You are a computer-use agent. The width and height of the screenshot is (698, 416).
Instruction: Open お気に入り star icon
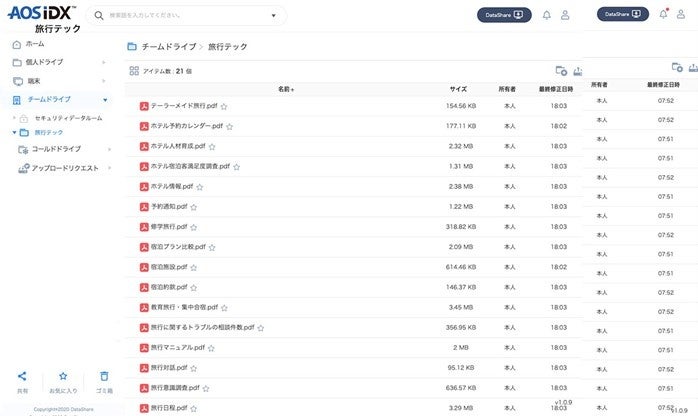coord(63,376)
